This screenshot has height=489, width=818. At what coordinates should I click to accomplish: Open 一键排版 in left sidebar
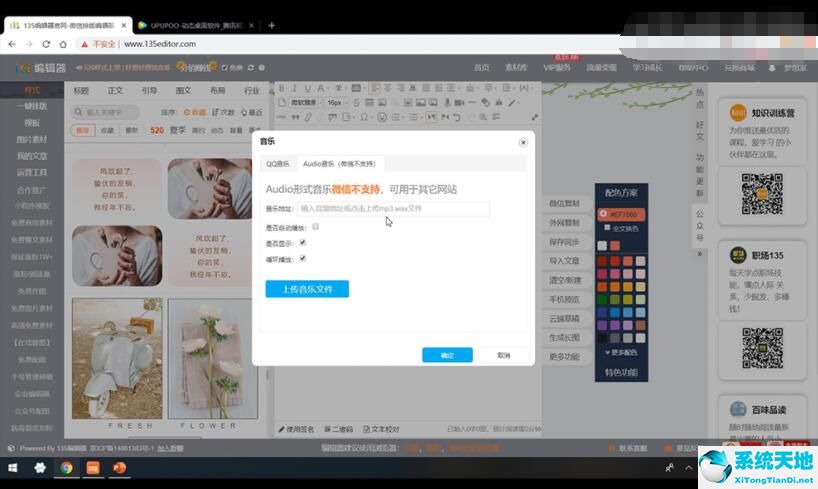32,106
